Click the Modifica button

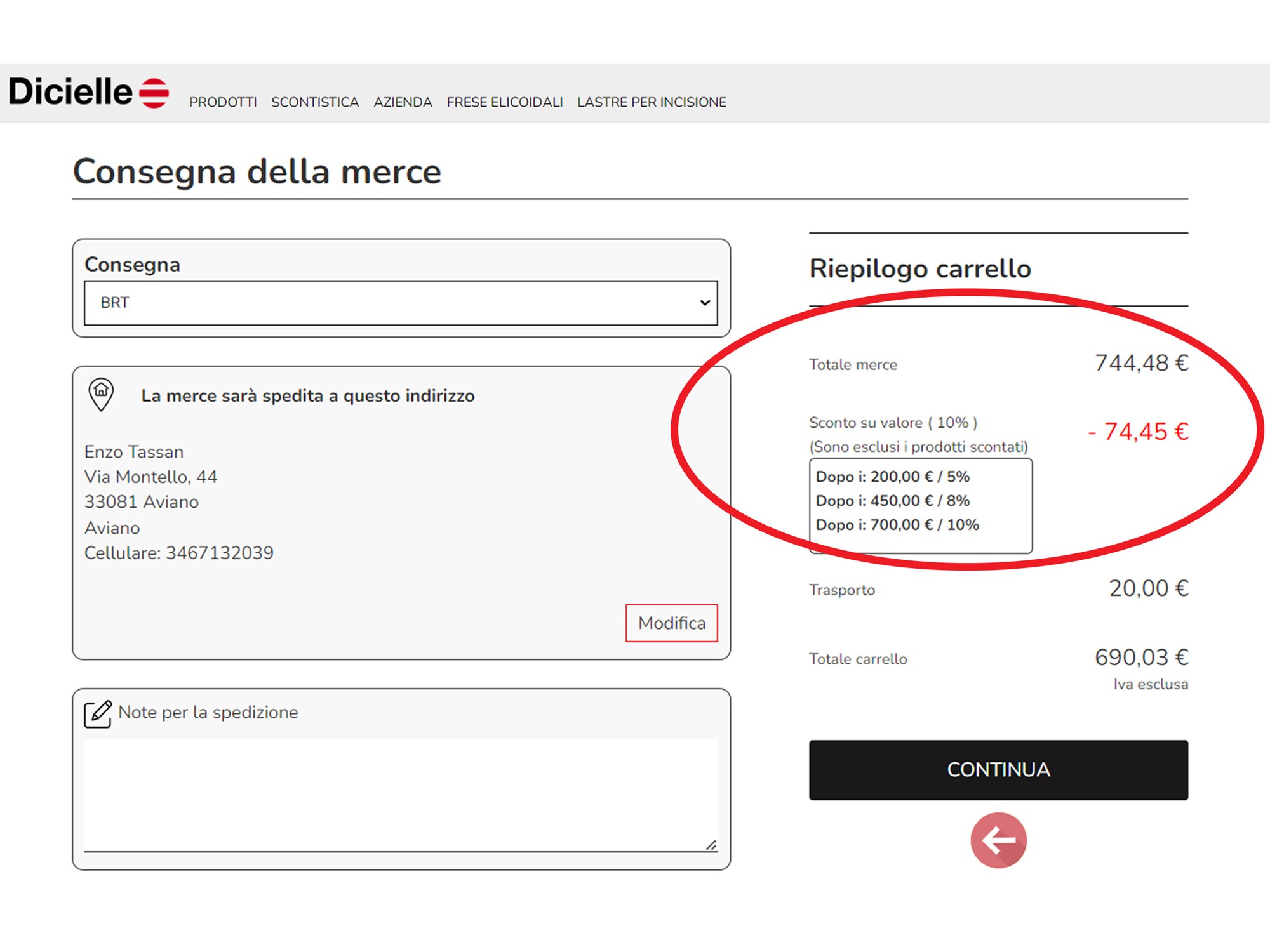(672, 623)
